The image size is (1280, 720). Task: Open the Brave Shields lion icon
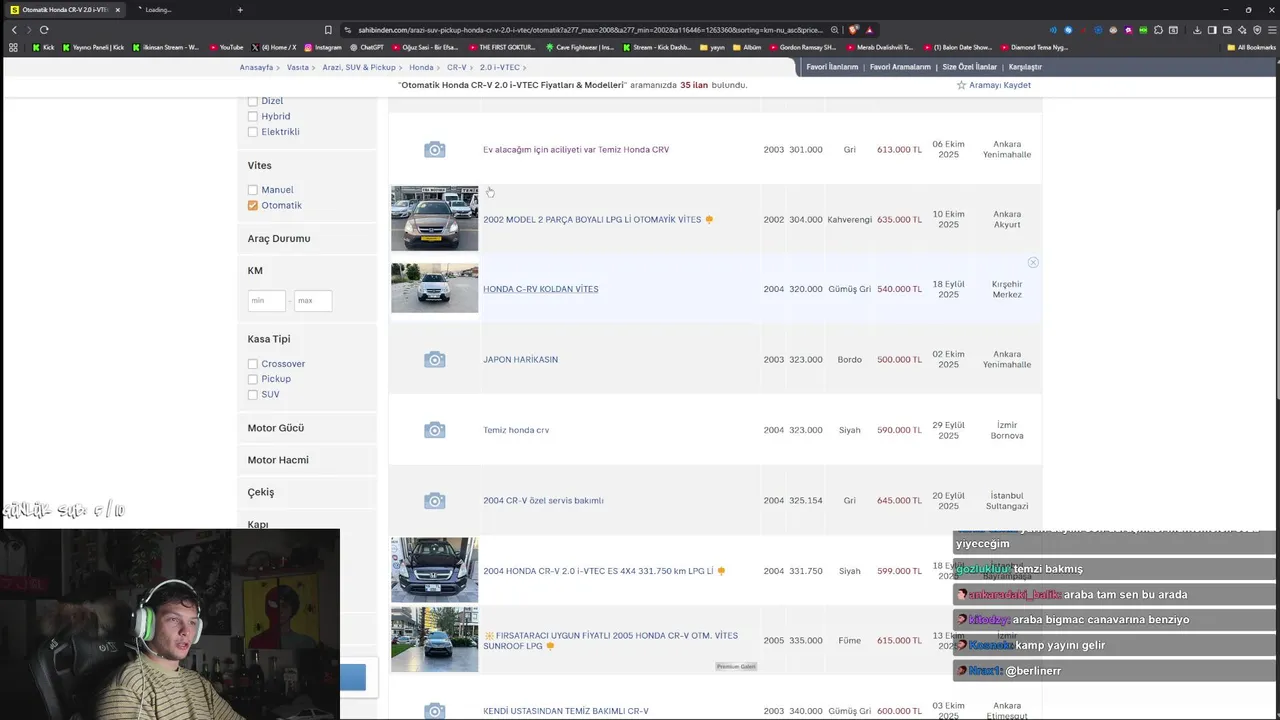tap(853, 30)
